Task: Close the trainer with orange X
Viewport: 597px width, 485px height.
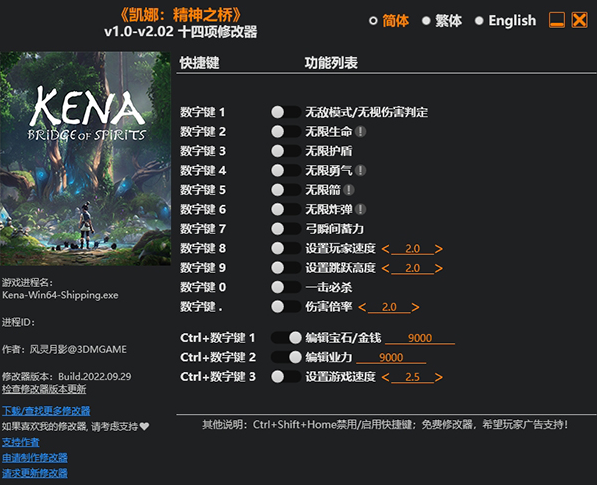Action: pos(579,20)
